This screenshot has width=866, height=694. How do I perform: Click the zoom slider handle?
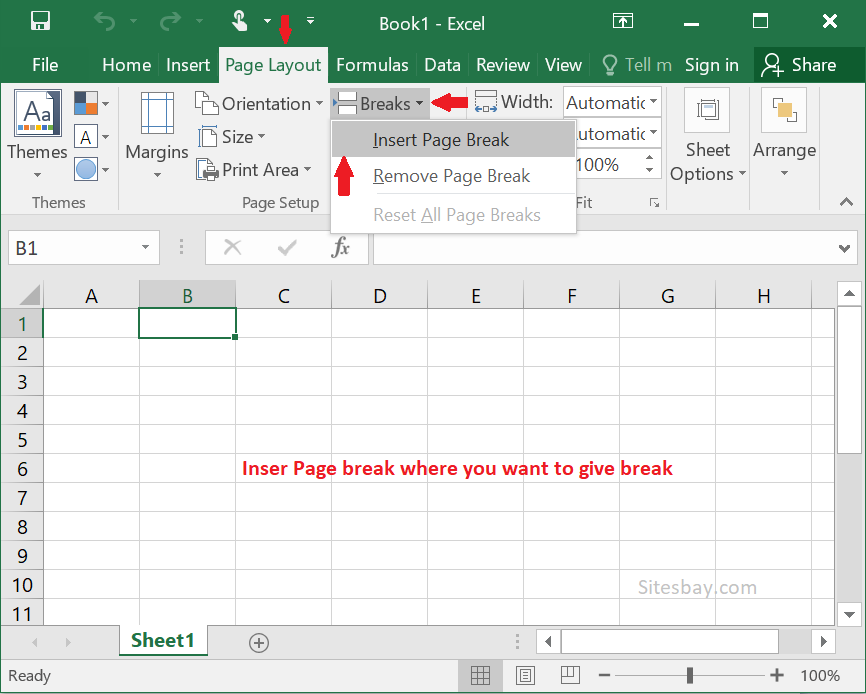(690, 675)
